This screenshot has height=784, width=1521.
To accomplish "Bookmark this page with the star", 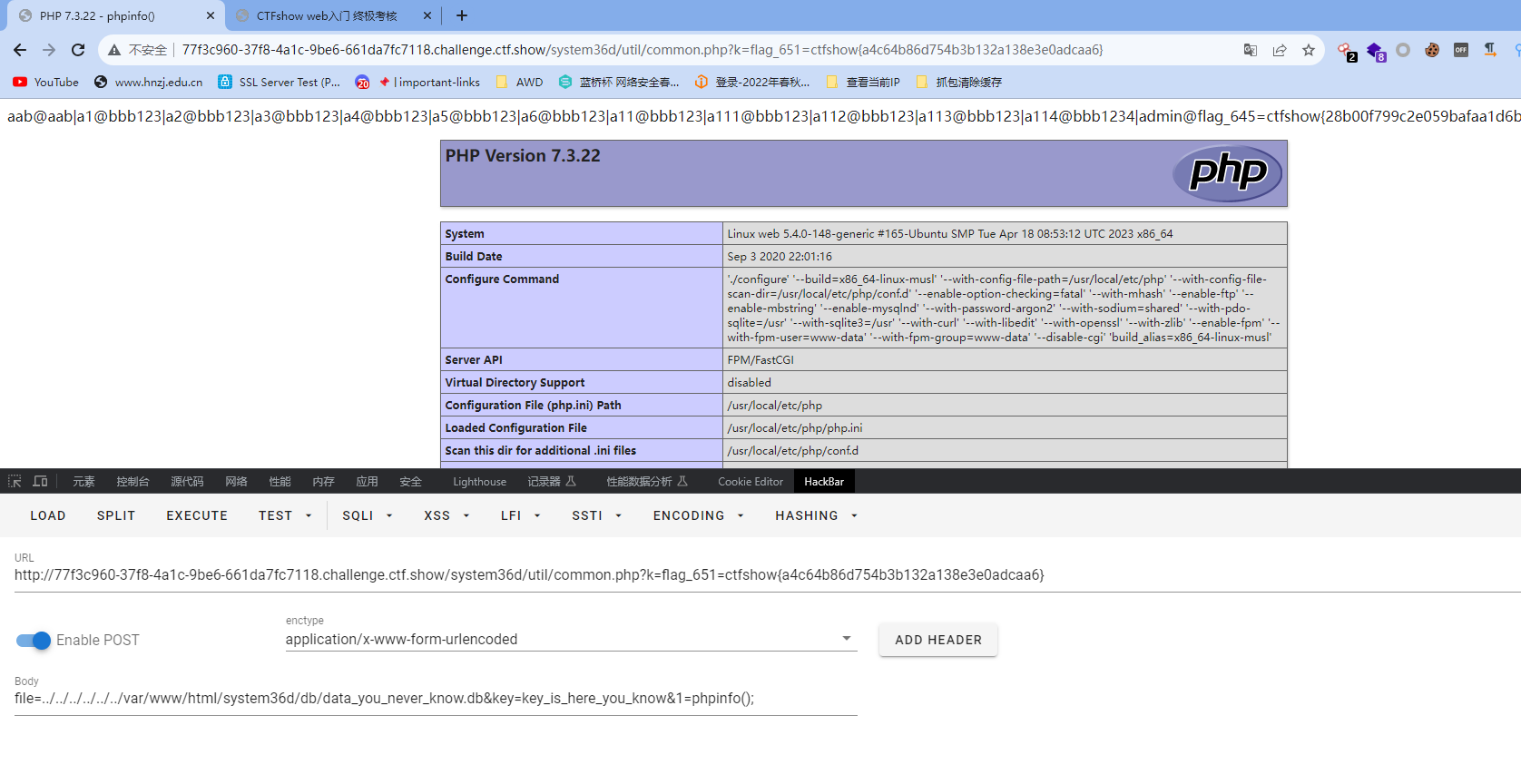I will [1309, 50].
